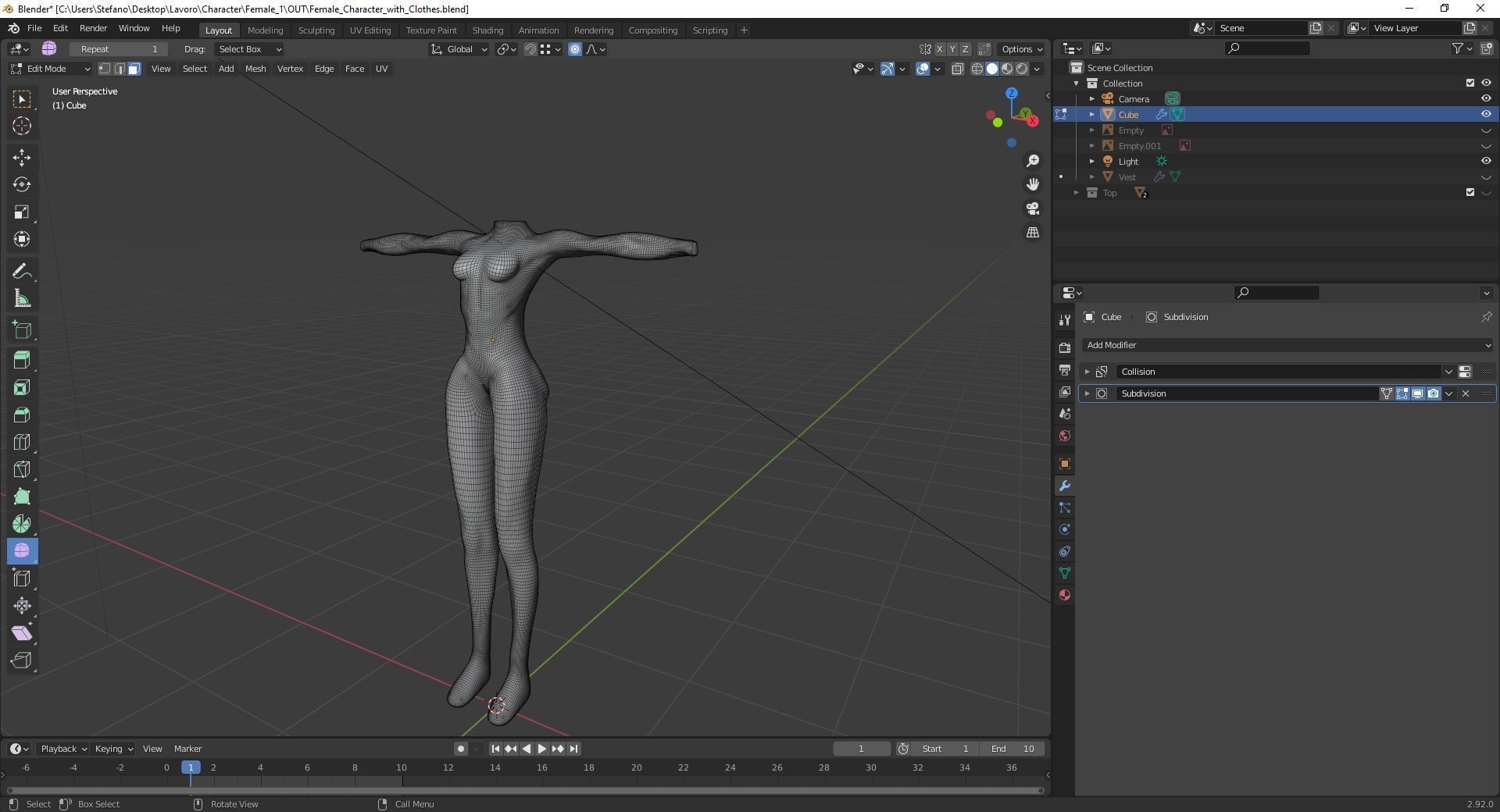Remove the Subdivision modifier
The width and height of the screenshot is (1500, 812).
(1466, 394)
